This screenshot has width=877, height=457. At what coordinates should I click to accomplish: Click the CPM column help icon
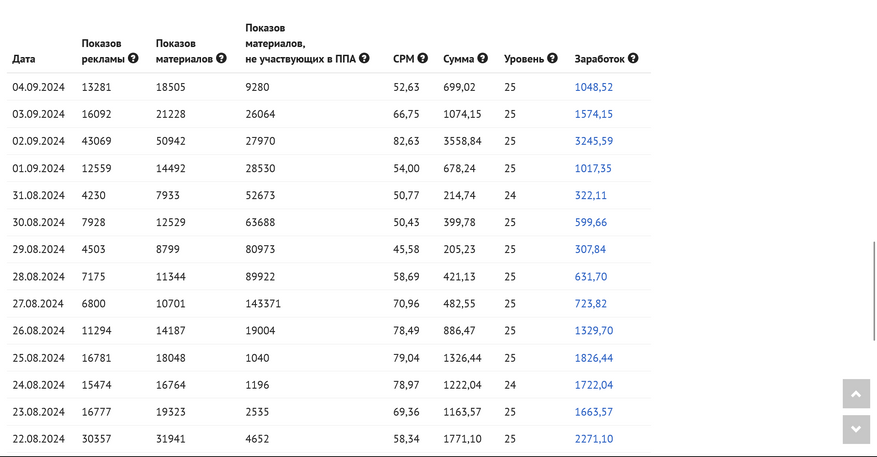[x=423, y=59]
